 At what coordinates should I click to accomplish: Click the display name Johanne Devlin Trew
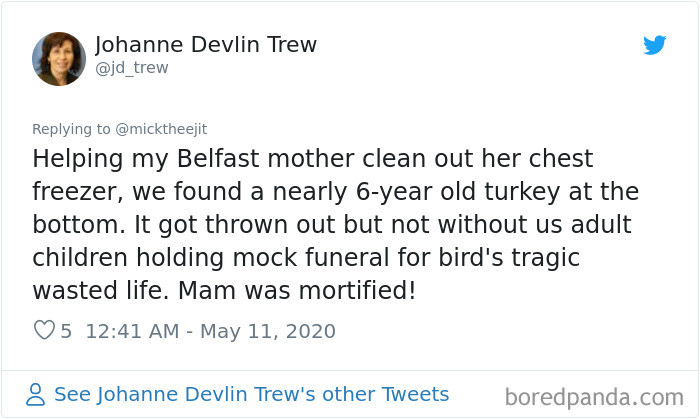point(205,45)
